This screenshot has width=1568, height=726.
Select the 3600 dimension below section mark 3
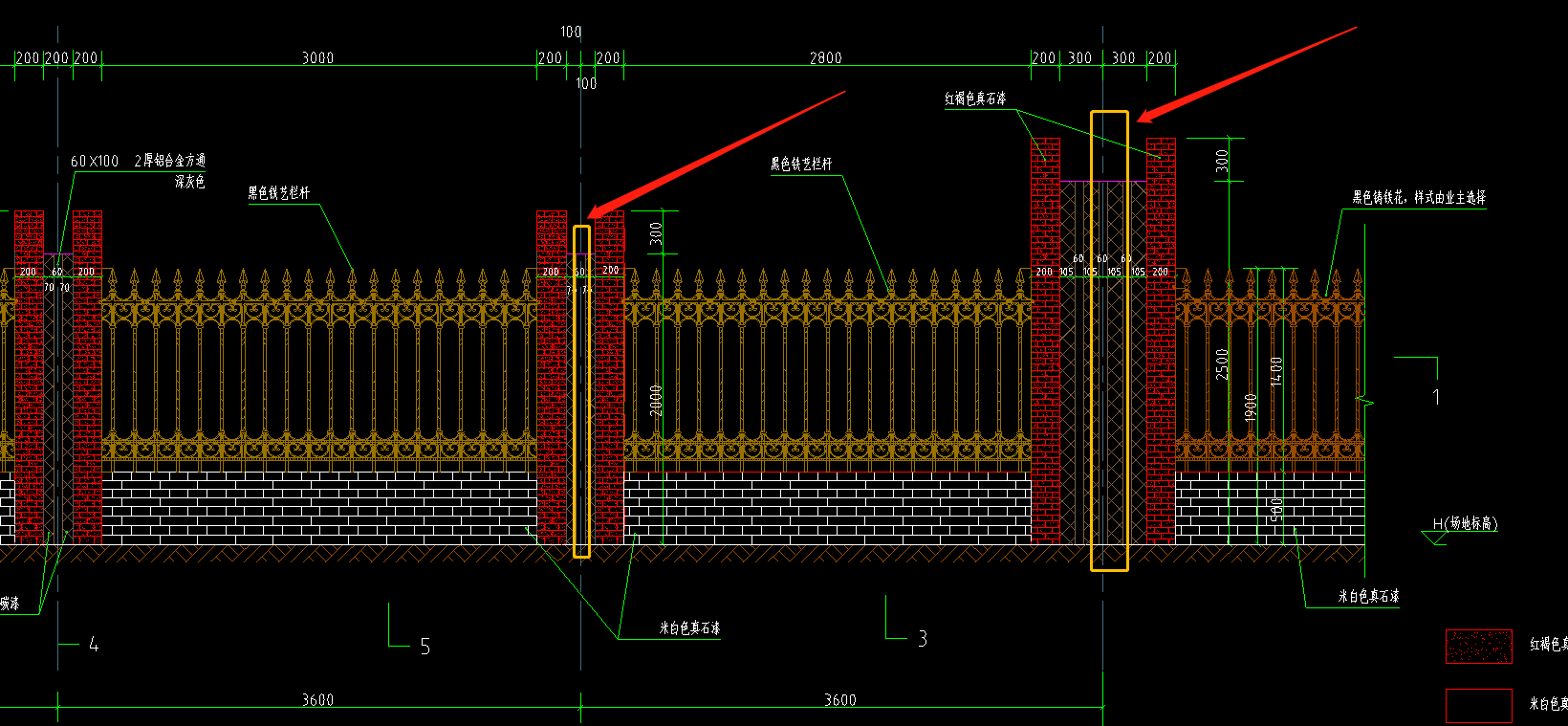(x=840, y=700)
